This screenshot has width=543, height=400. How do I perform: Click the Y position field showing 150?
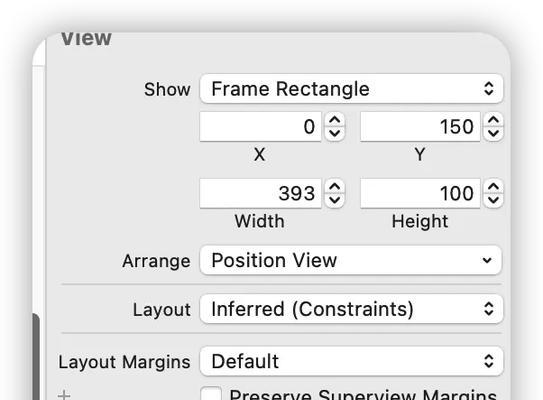click(x=420, y=126)
